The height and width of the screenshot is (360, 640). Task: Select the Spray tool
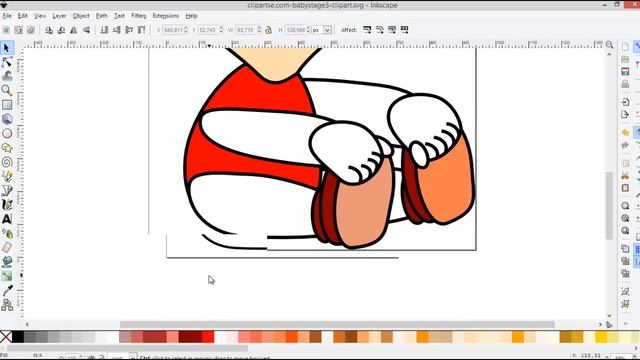coord(7,233)
